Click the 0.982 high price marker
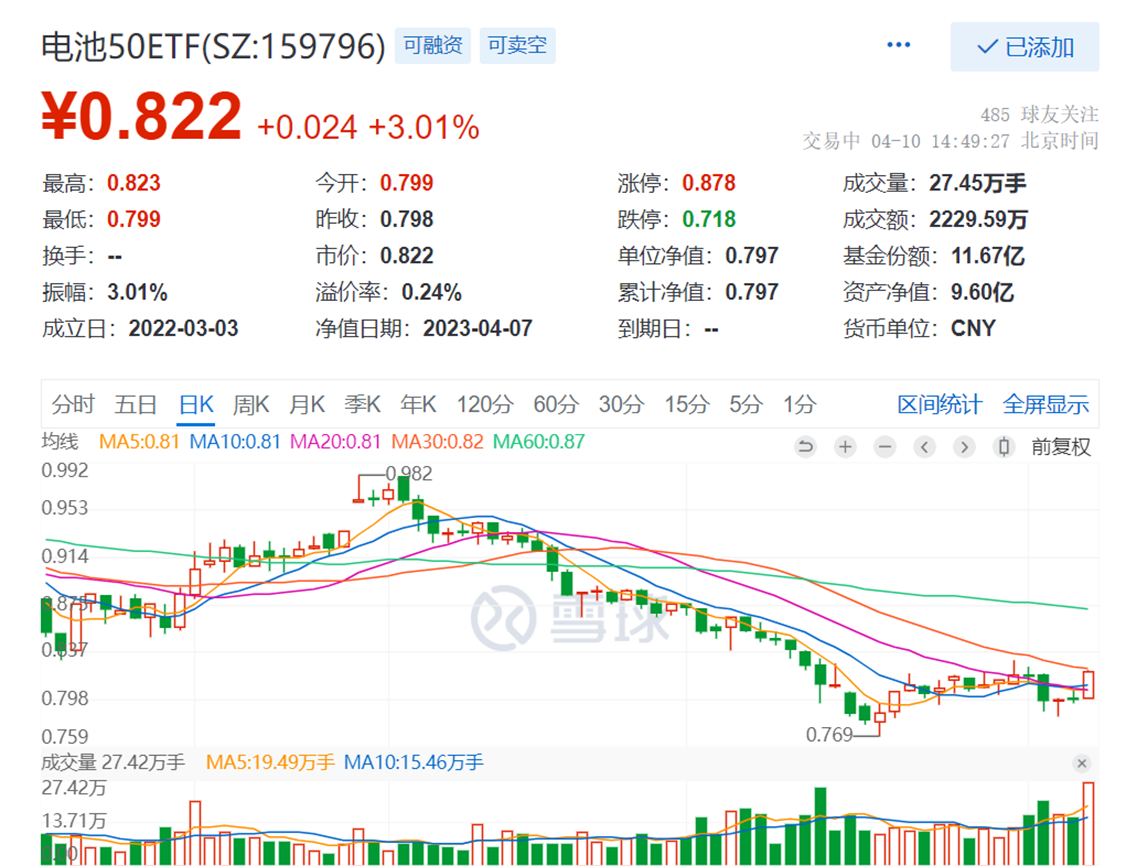 409,474
